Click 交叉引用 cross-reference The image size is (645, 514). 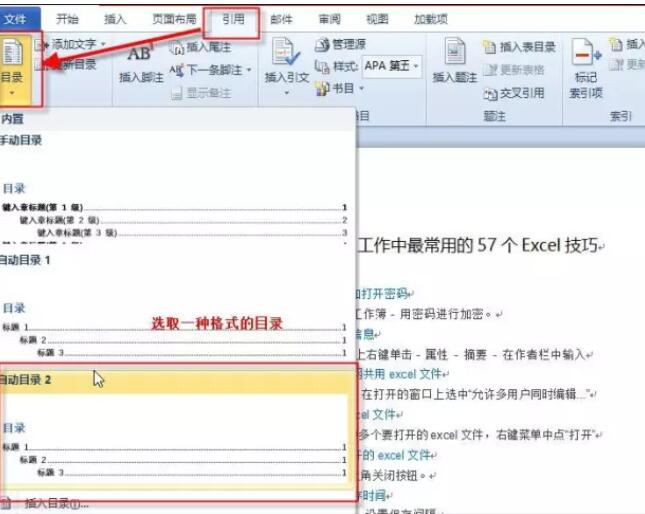[x=514, y=93]
